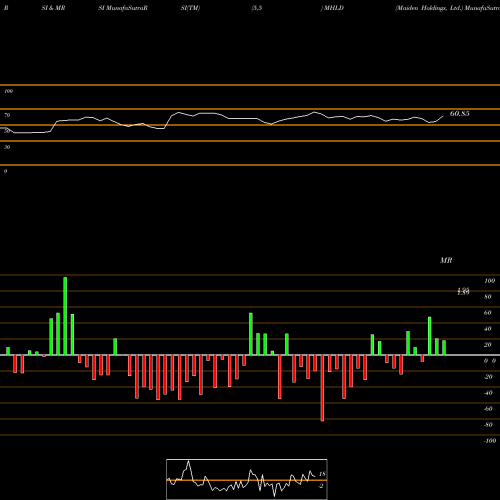
Task: Click the value 18 in the mini chart
Action: [x=322, y=474]
